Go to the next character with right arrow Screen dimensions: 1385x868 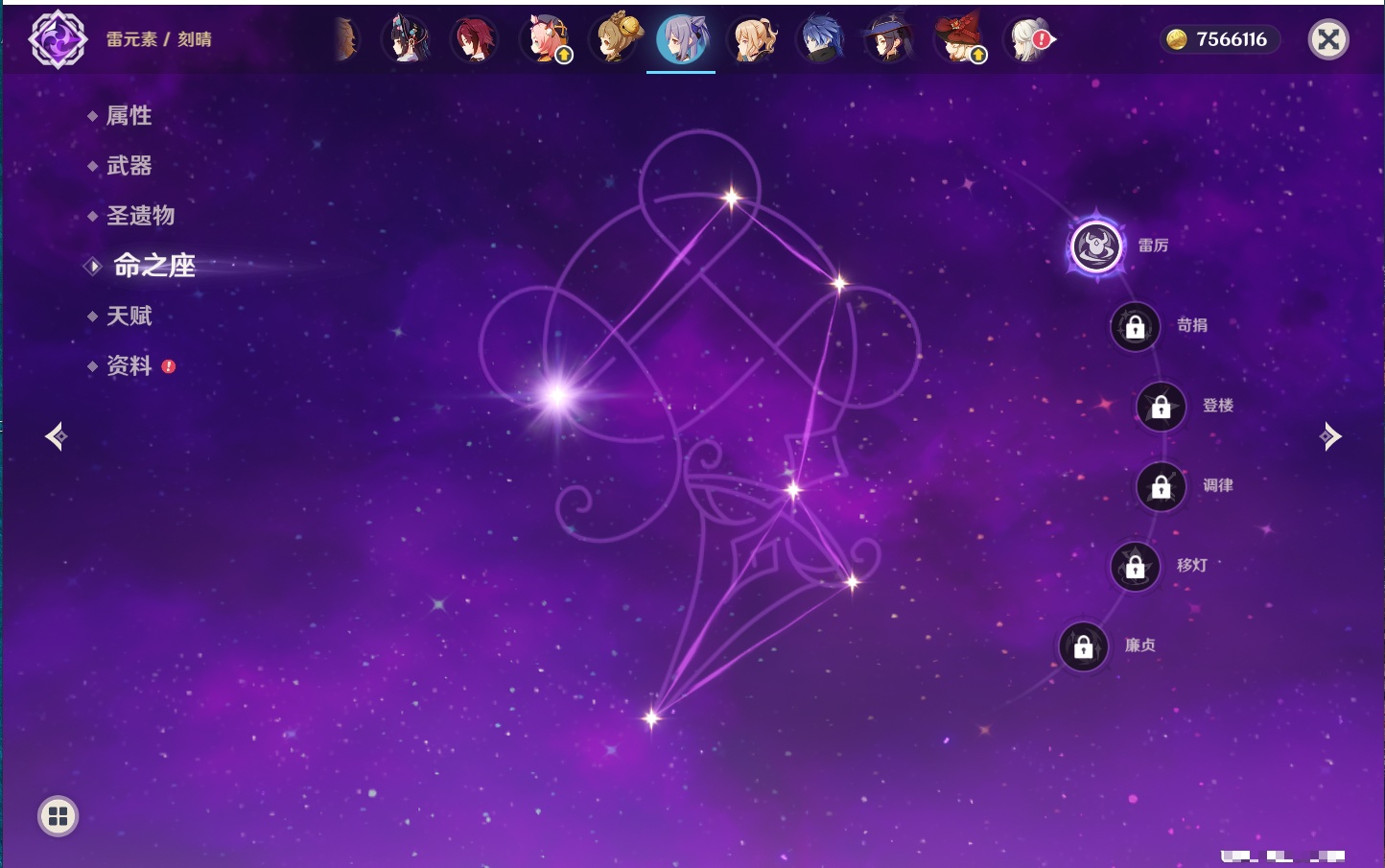(x=1330, y=436)
